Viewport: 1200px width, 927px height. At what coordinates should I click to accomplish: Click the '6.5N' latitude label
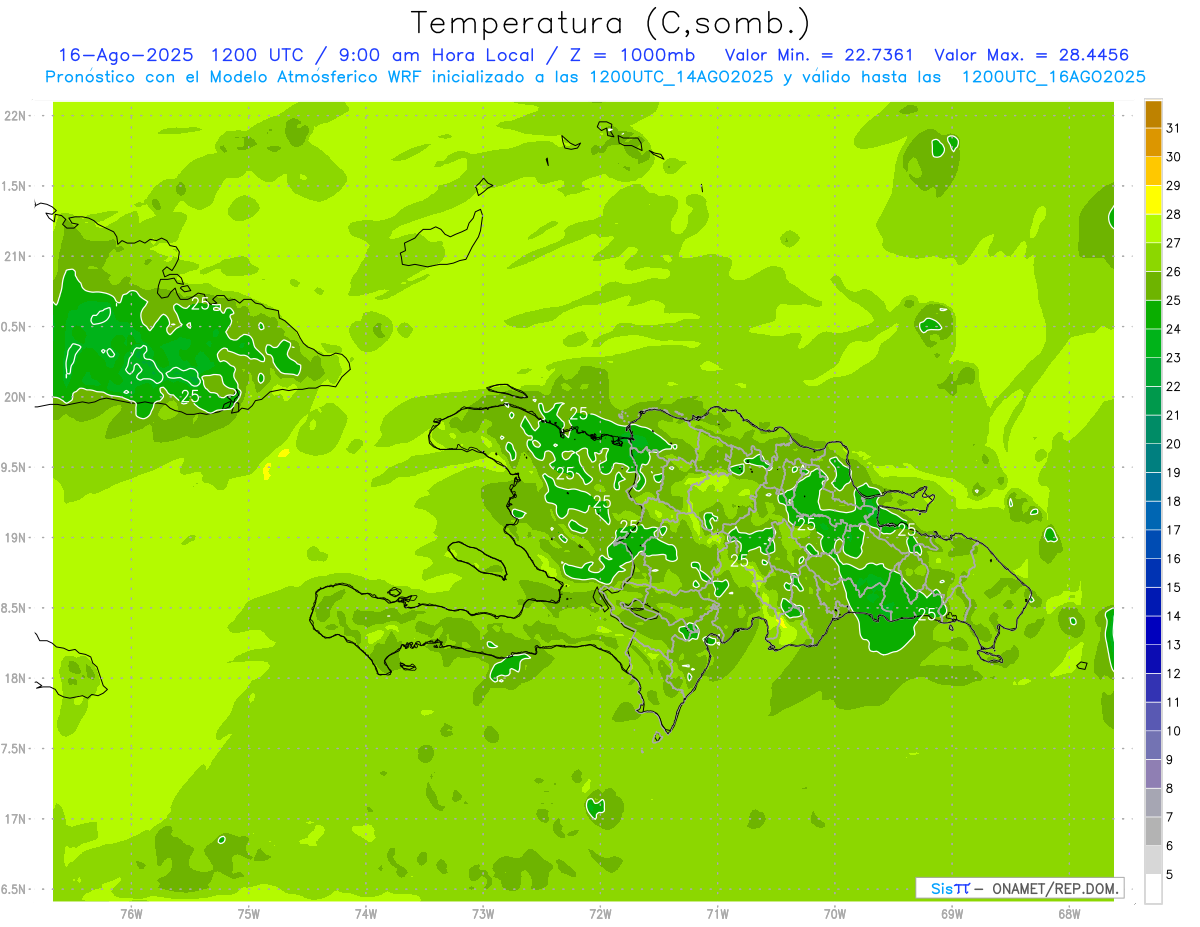coord(14,889)
